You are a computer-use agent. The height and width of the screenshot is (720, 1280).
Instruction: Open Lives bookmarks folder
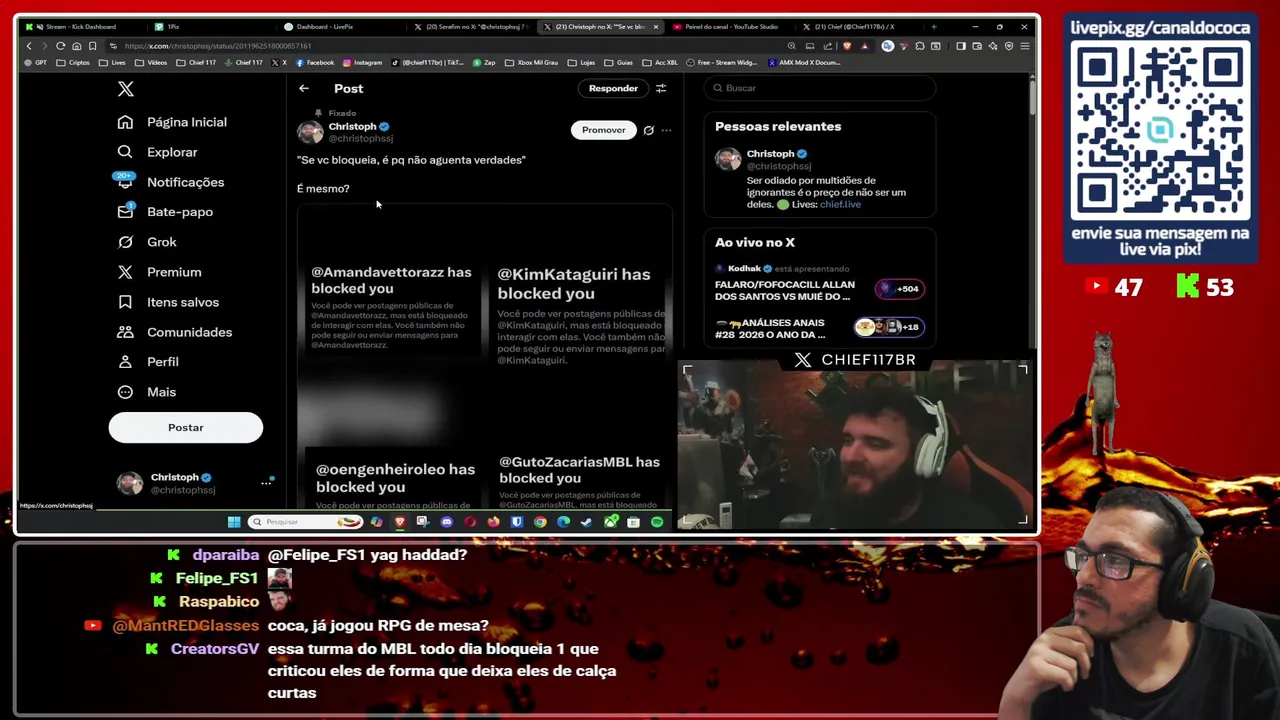pos(112,63)
